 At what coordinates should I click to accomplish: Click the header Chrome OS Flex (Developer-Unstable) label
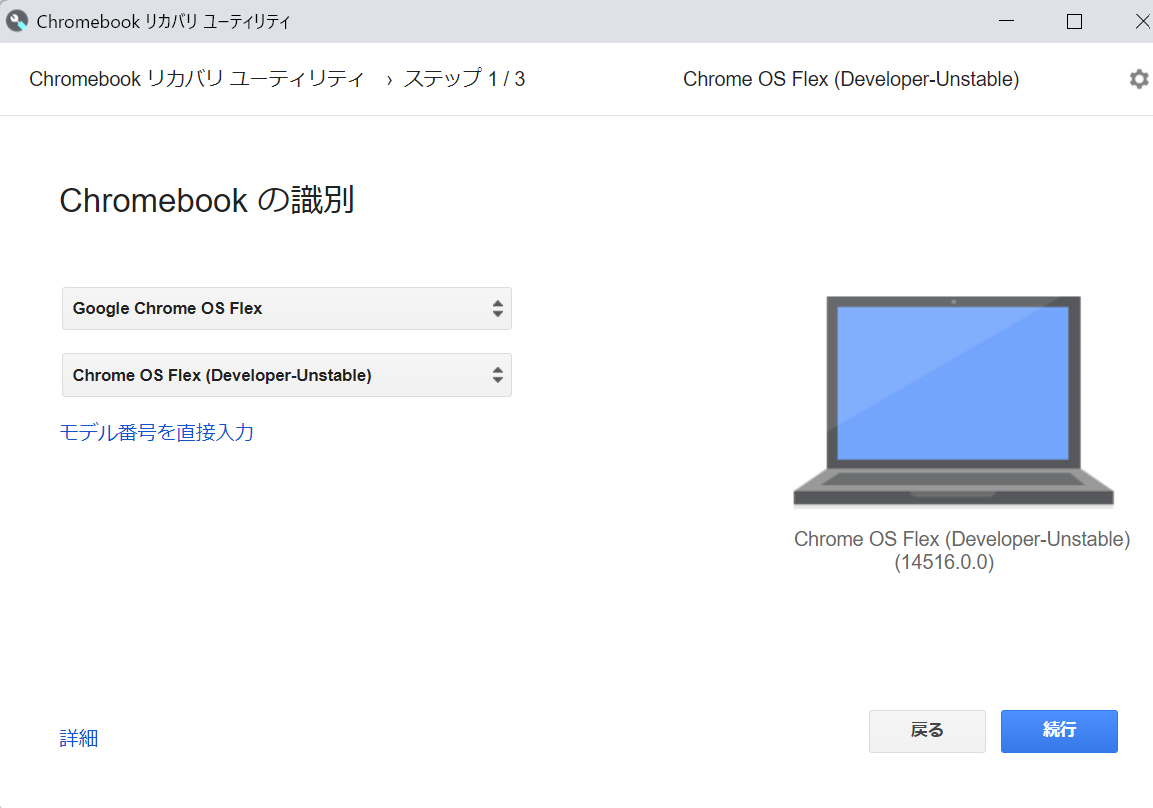851,79
